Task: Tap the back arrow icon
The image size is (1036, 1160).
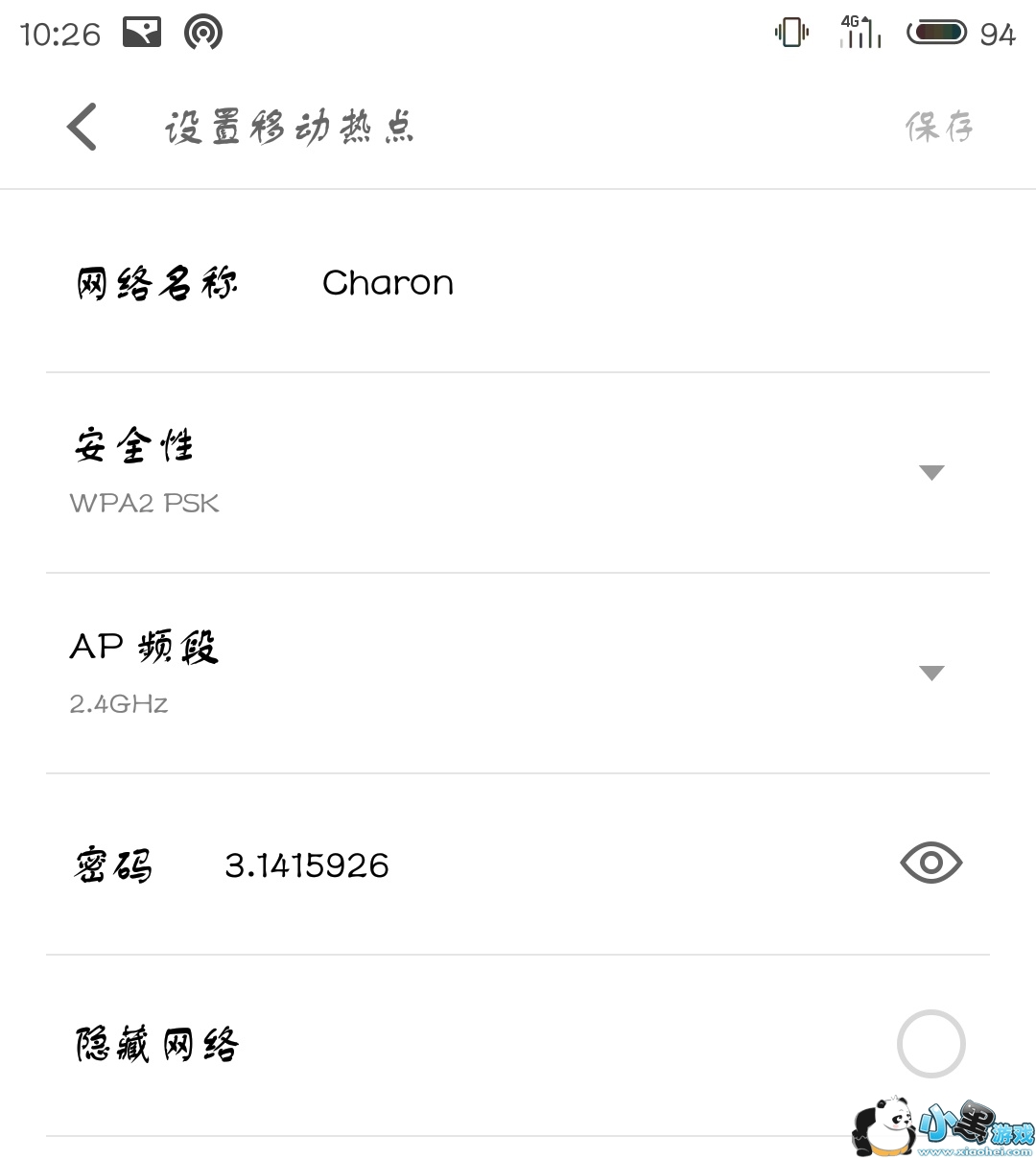Action: [82, 127]
